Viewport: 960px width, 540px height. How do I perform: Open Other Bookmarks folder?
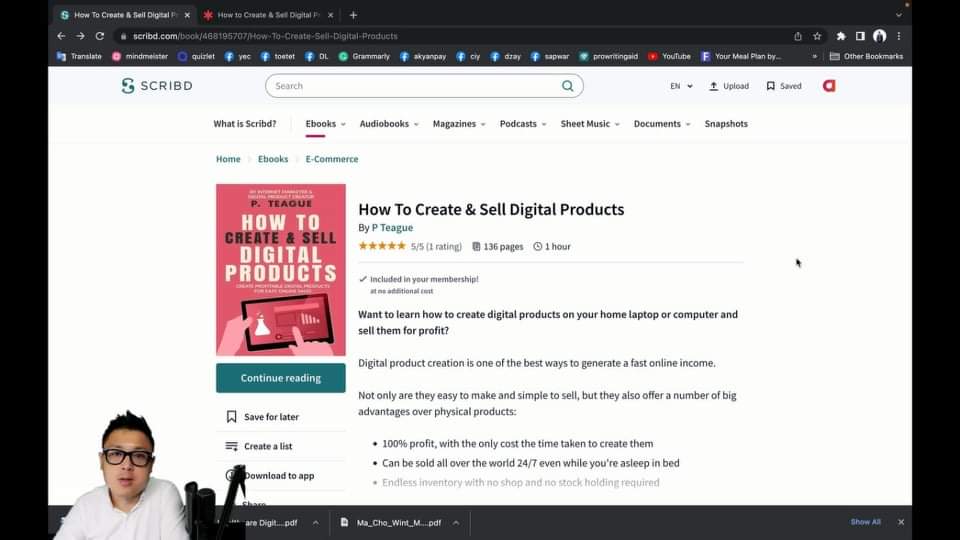point(866,56)
